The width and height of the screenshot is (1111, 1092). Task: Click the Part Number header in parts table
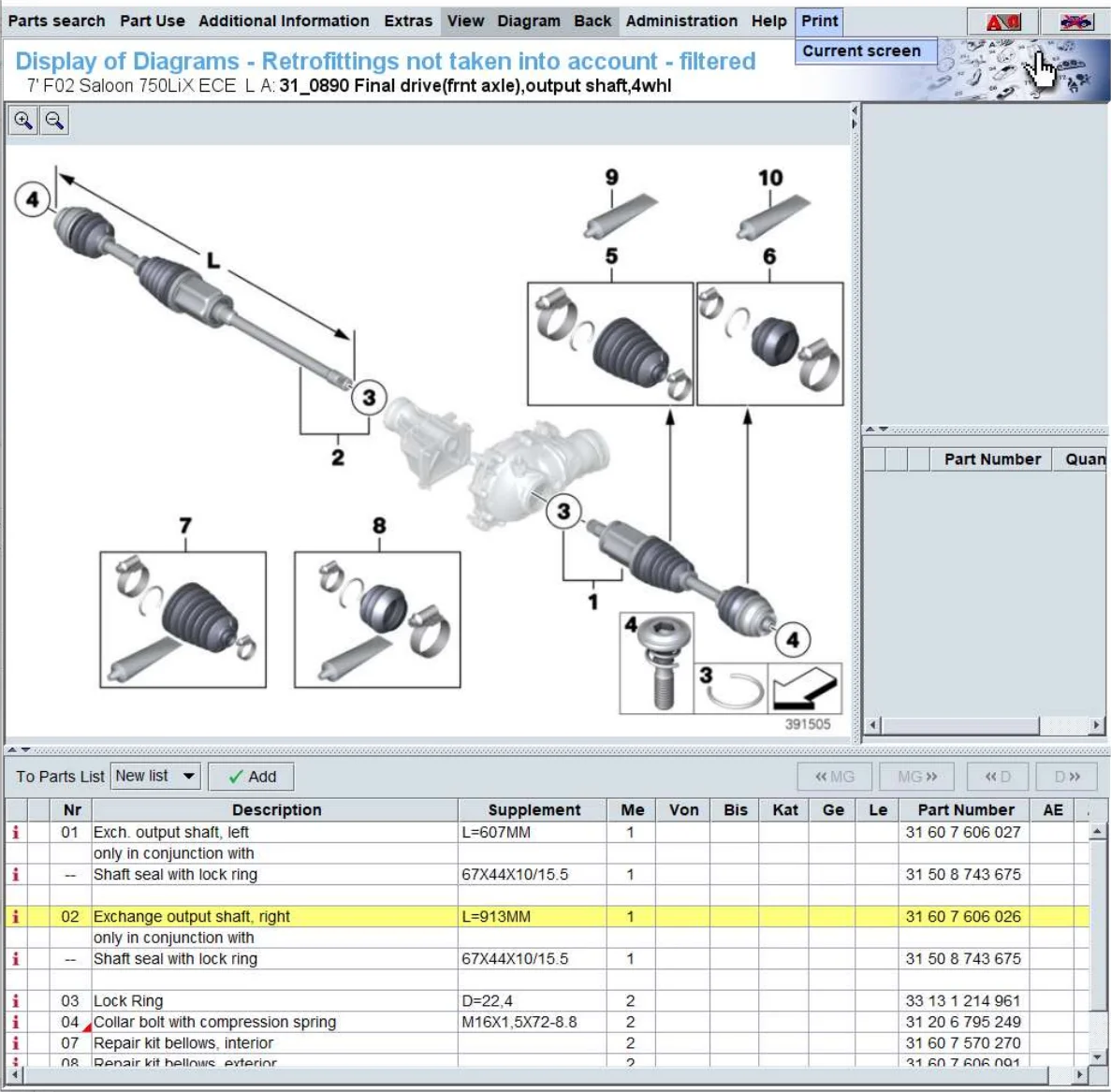pyautogui.click(x=966, y=810)
